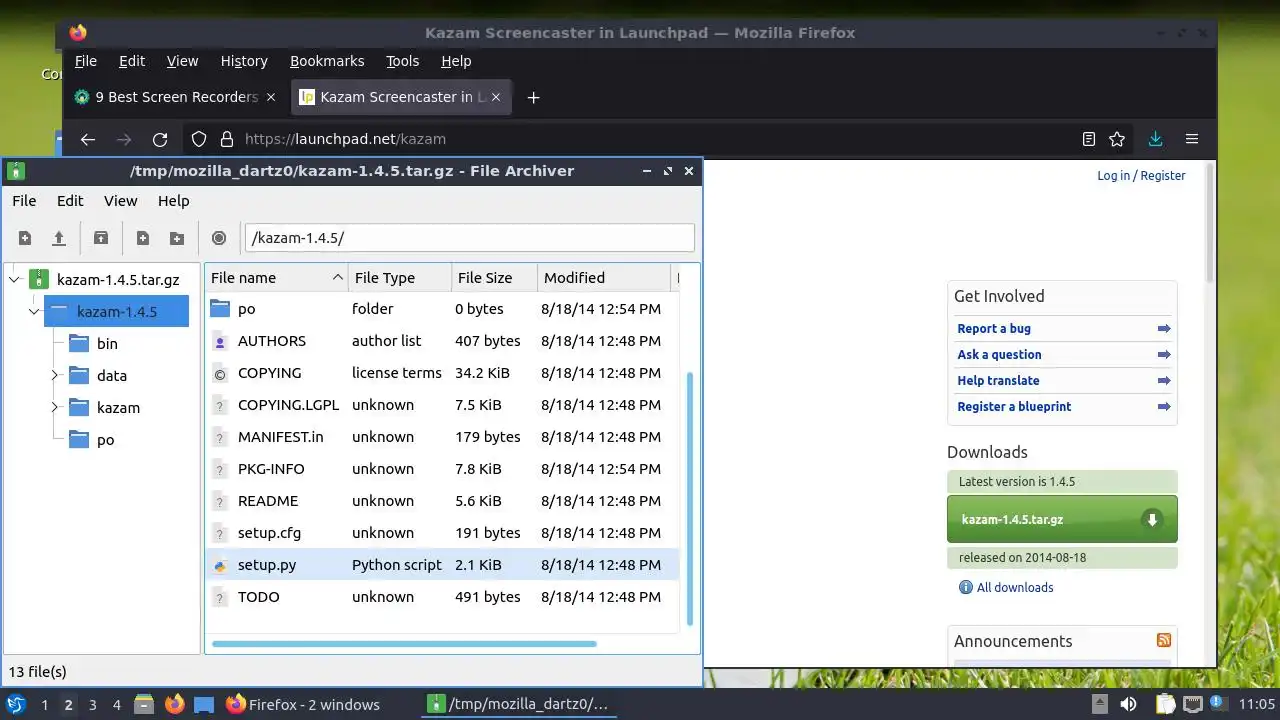The image size is (1280, 720).
Task: Click the Extract files toolbar icon
Action: pyautogui.click(x=101, y=238)
